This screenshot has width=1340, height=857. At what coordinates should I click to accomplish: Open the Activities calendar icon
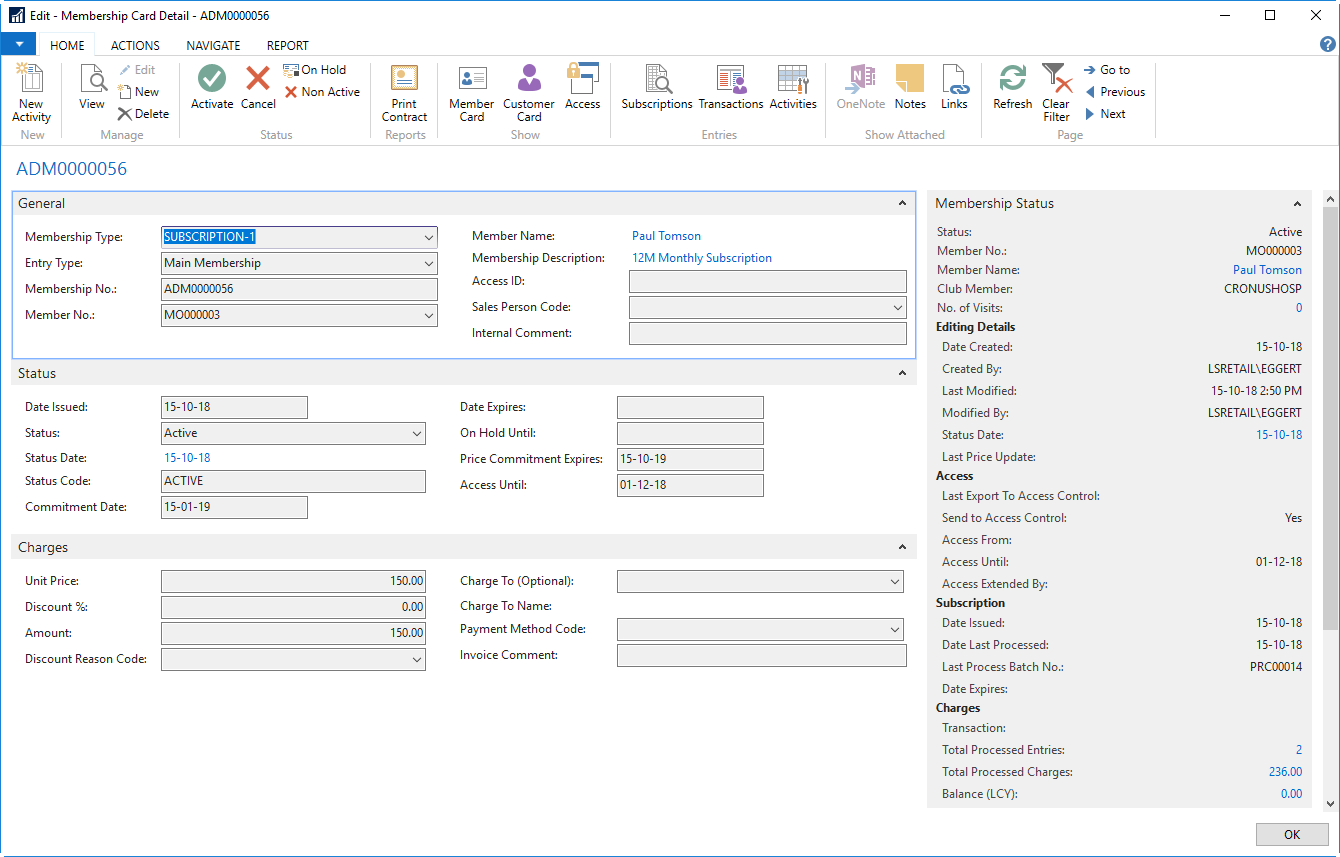[793, 80]
